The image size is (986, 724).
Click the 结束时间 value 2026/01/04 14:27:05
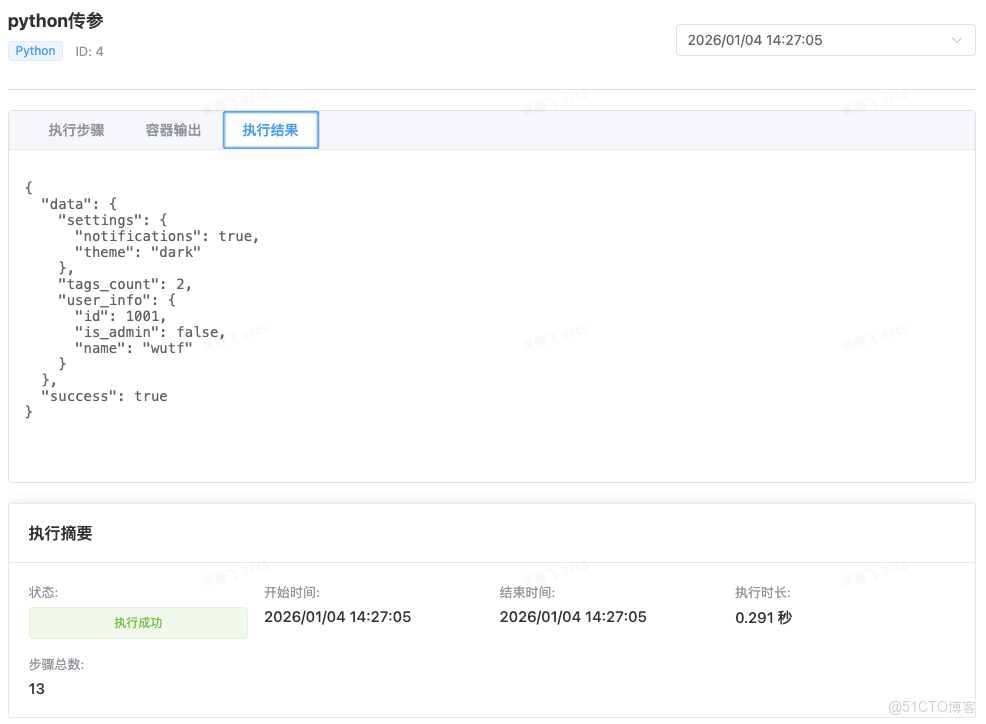[573, 617]
